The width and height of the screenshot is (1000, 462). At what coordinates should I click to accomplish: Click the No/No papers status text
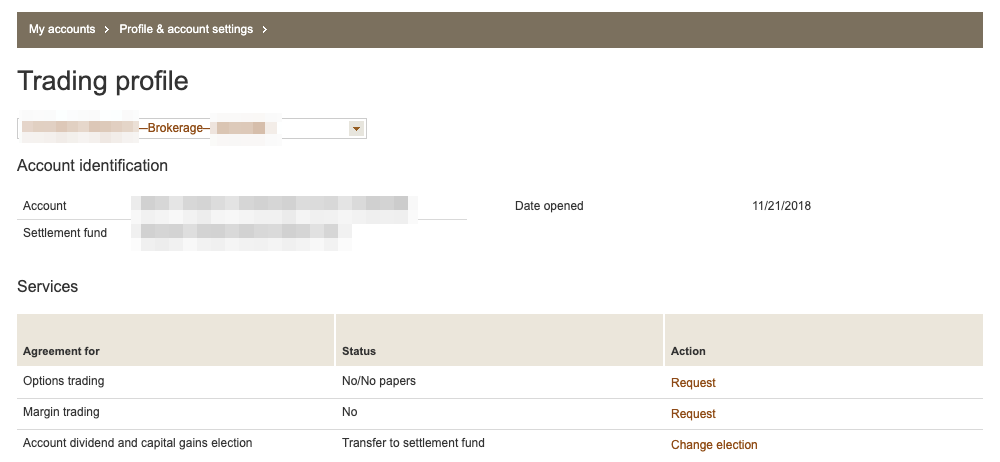coord(378,381)
